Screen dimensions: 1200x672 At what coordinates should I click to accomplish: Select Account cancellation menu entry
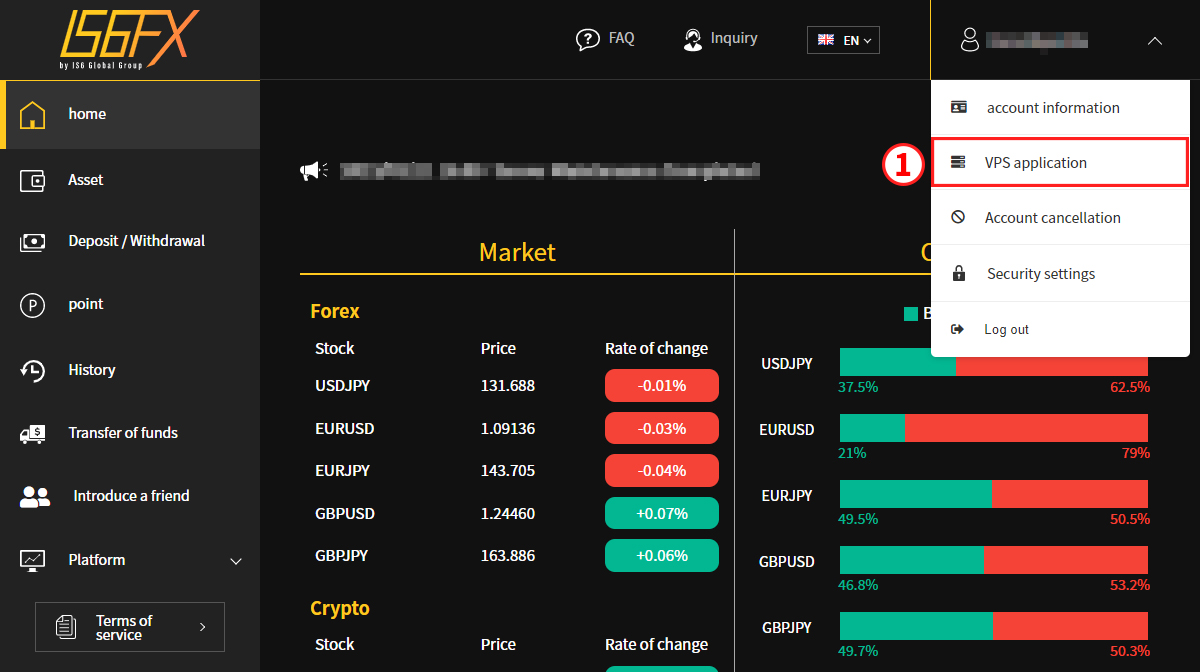1060,218
